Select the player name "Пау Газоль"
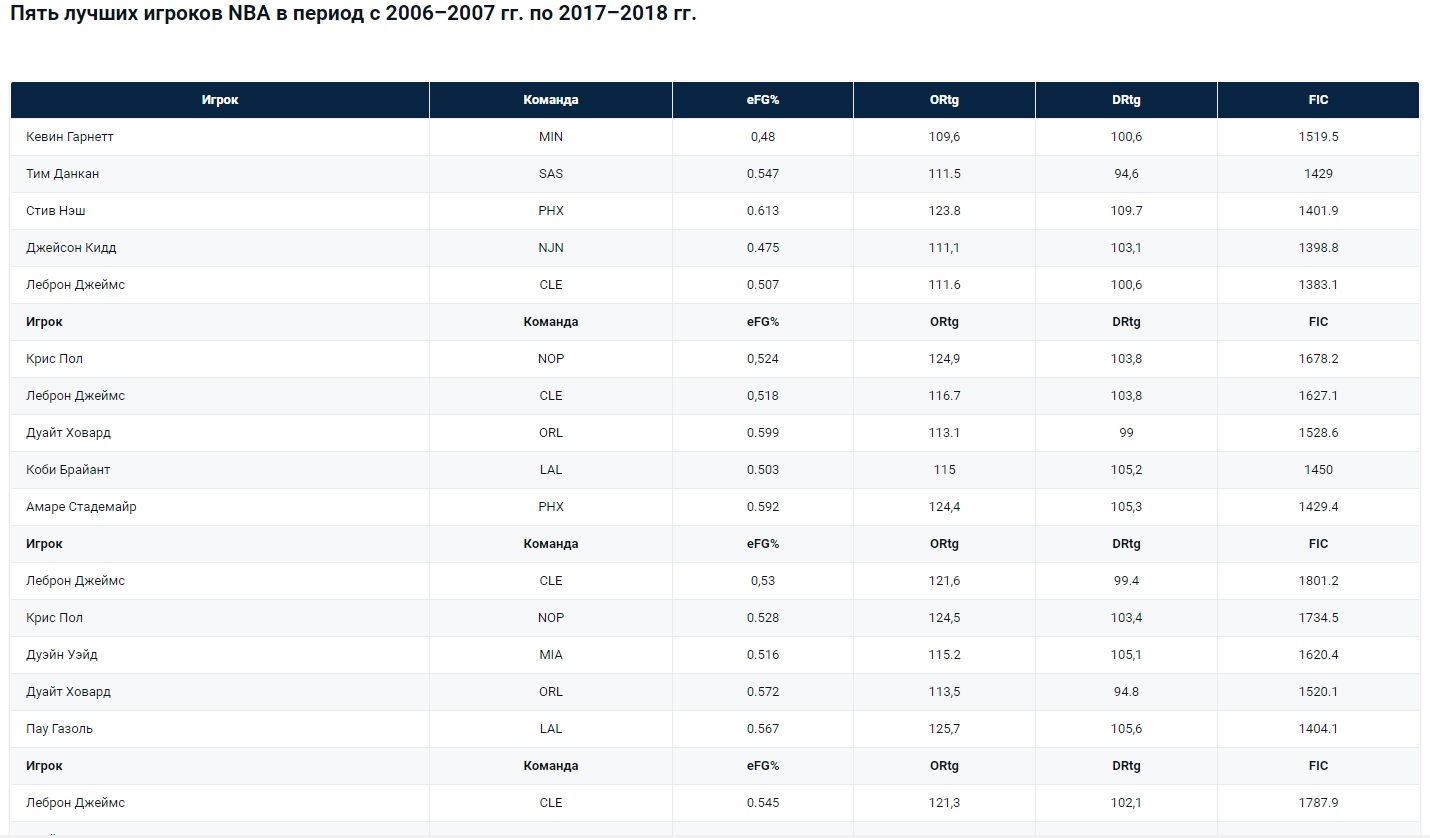 tap(59, 729)
